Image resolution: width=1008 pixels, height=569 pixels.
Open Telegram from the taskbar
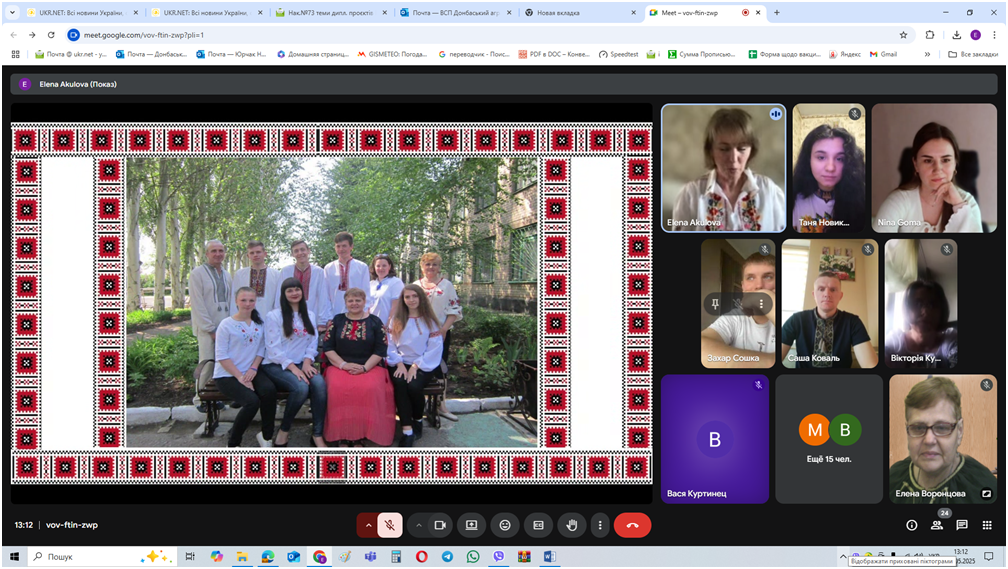447,557
